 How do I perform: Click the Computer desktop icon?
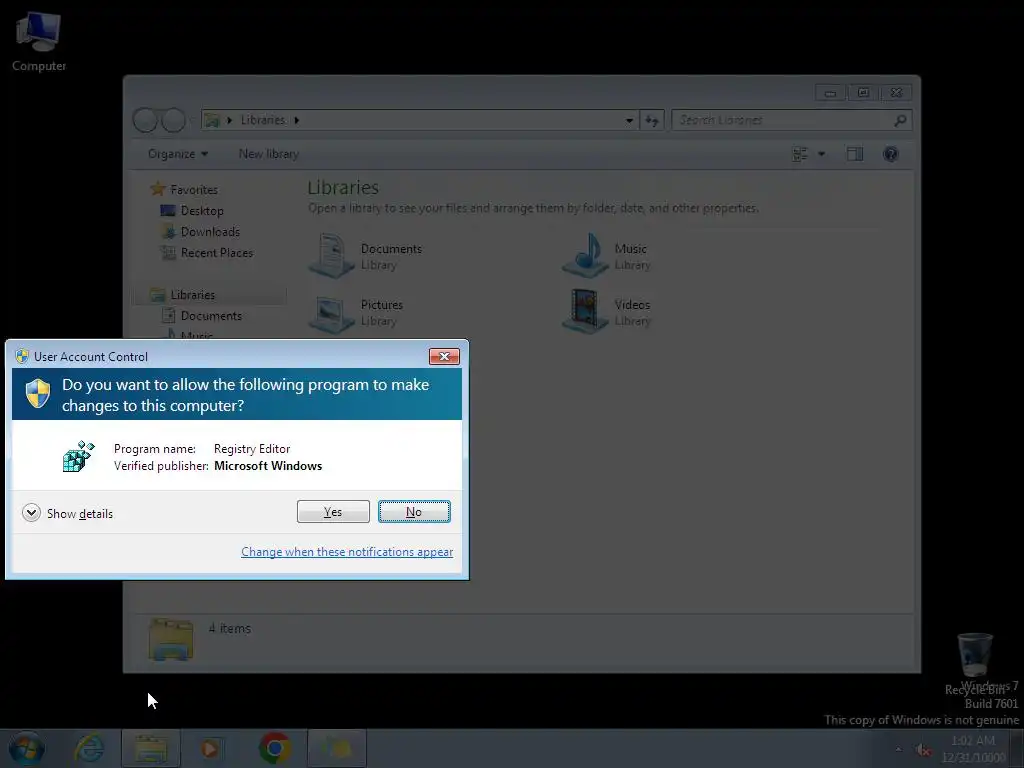(39, 40)
